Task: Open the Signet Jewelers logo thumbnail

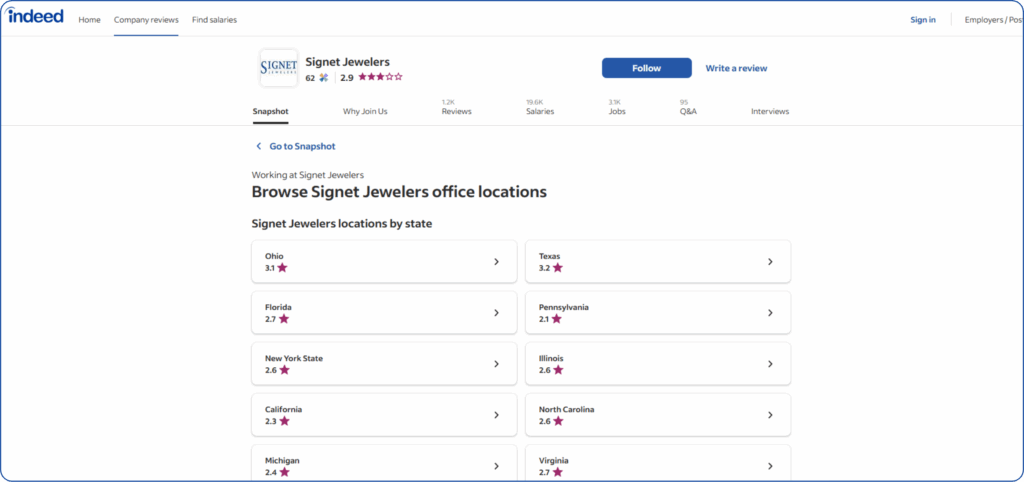Action: click(x=279, y=67)
